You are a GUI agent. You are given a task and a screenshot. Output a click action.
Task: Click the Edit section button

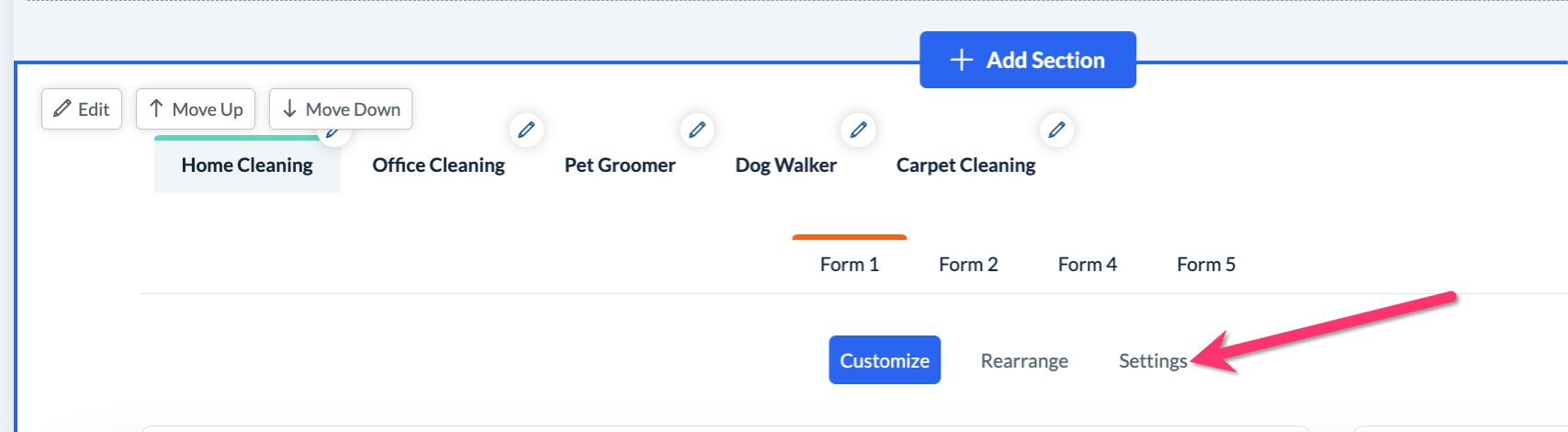[x=82, y=109]
